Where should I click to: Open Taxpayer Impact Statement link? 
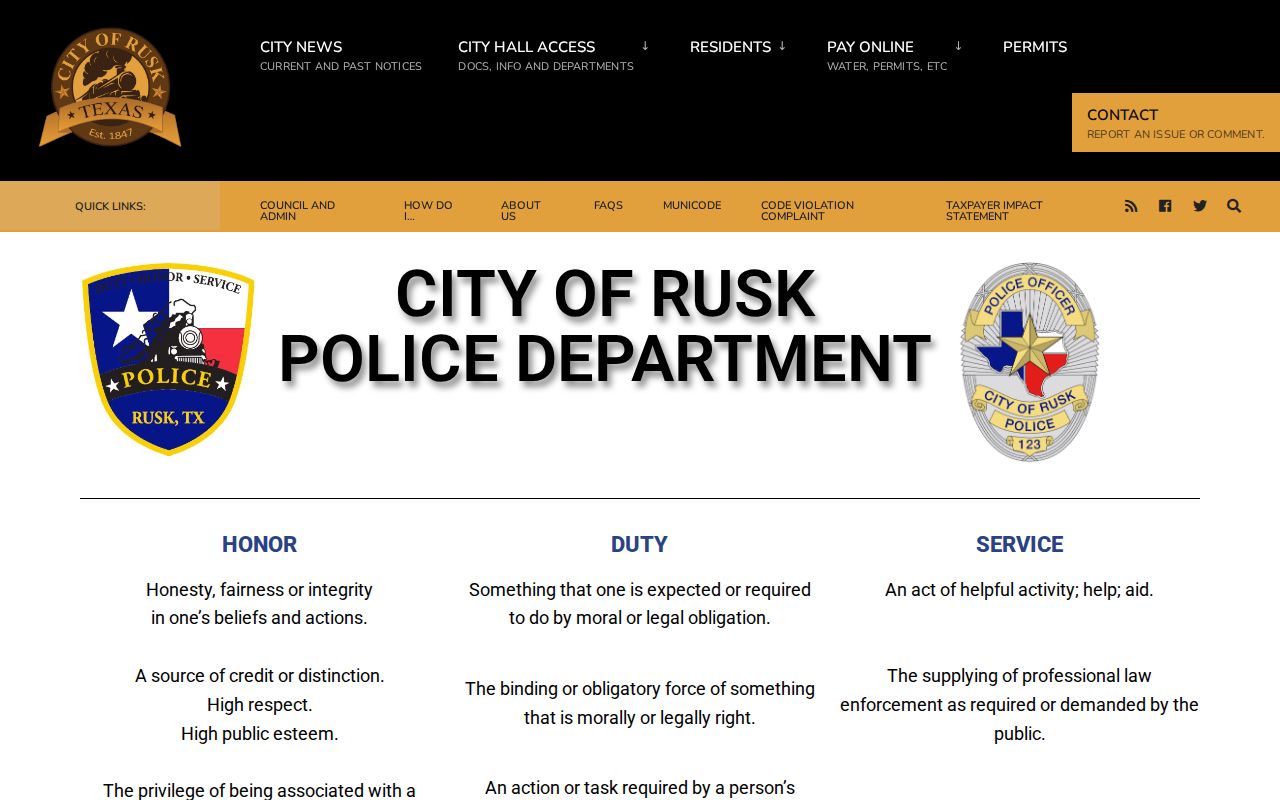994,210
